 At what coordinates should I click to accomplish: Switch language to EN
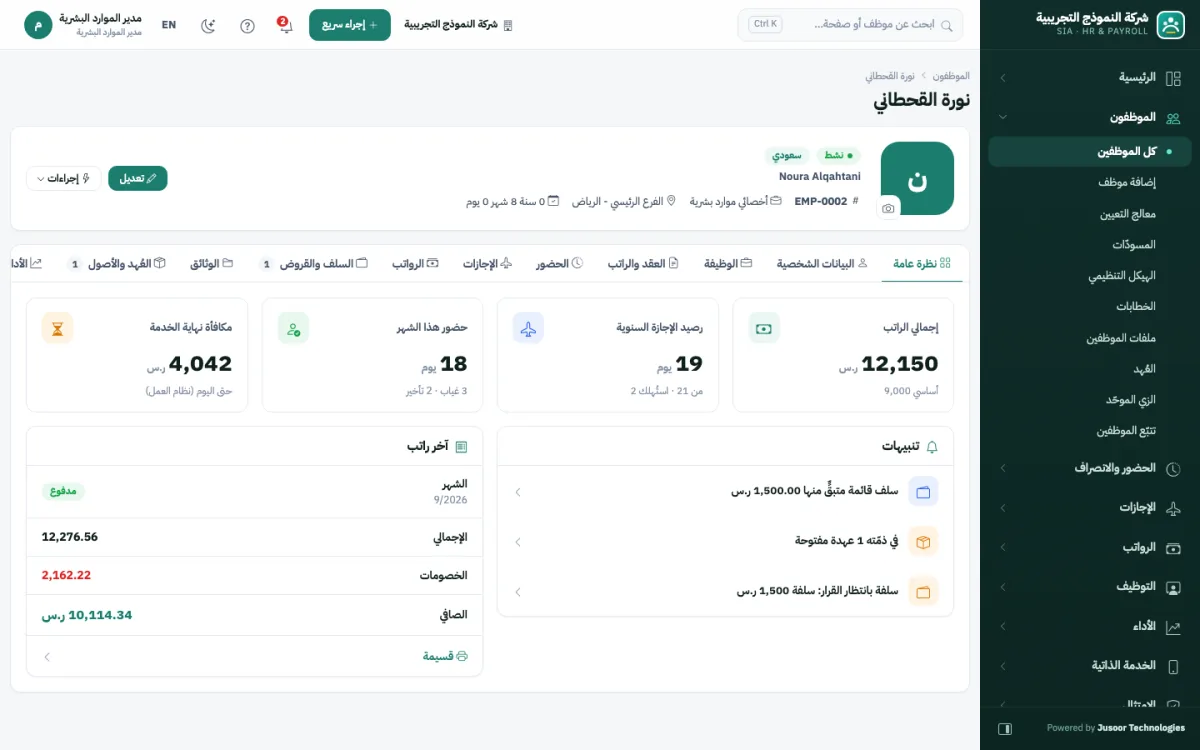click(168, 25)
